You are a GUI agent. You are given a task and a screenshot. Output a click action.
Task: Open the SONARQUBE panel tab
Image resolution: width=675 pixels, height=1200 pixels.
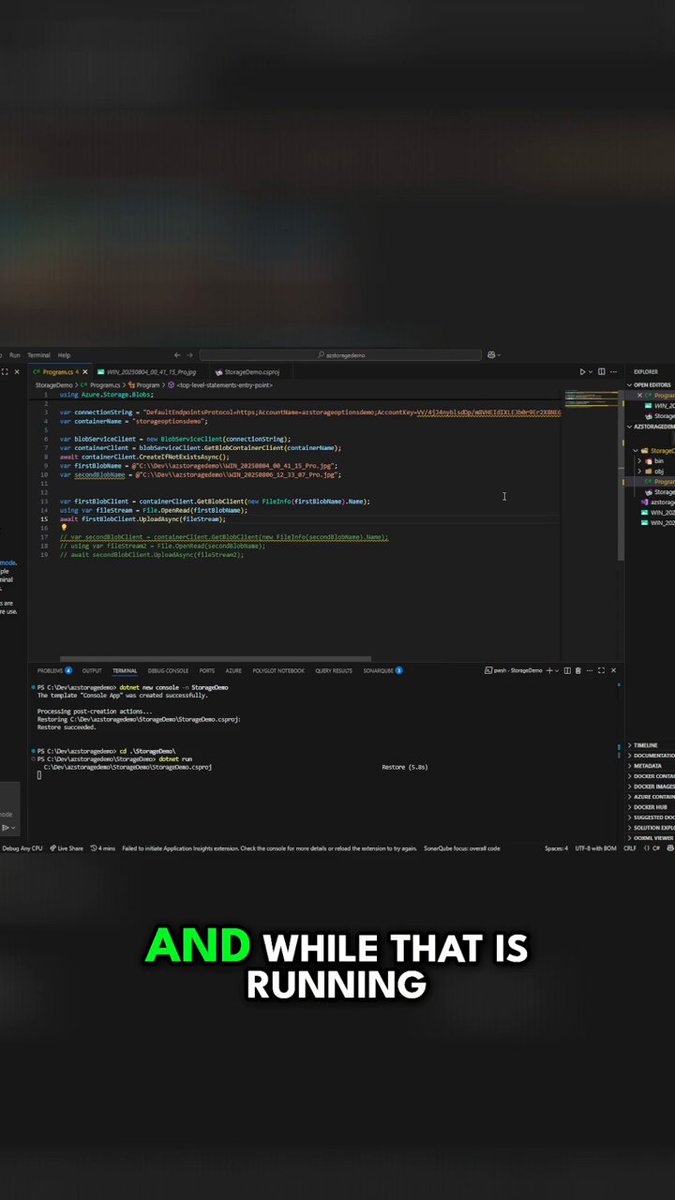tap(383, 671)
